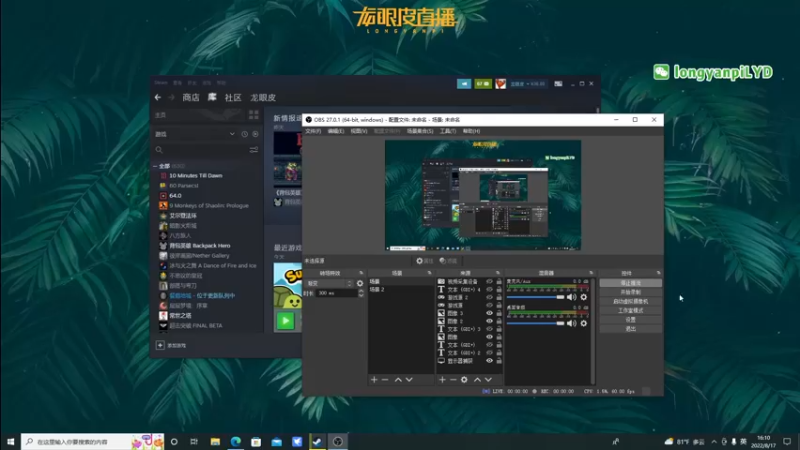The height and width of the screenshot is (450, 800).
Task: Click the transition duration stepper arrows
Action: point(361,293)
